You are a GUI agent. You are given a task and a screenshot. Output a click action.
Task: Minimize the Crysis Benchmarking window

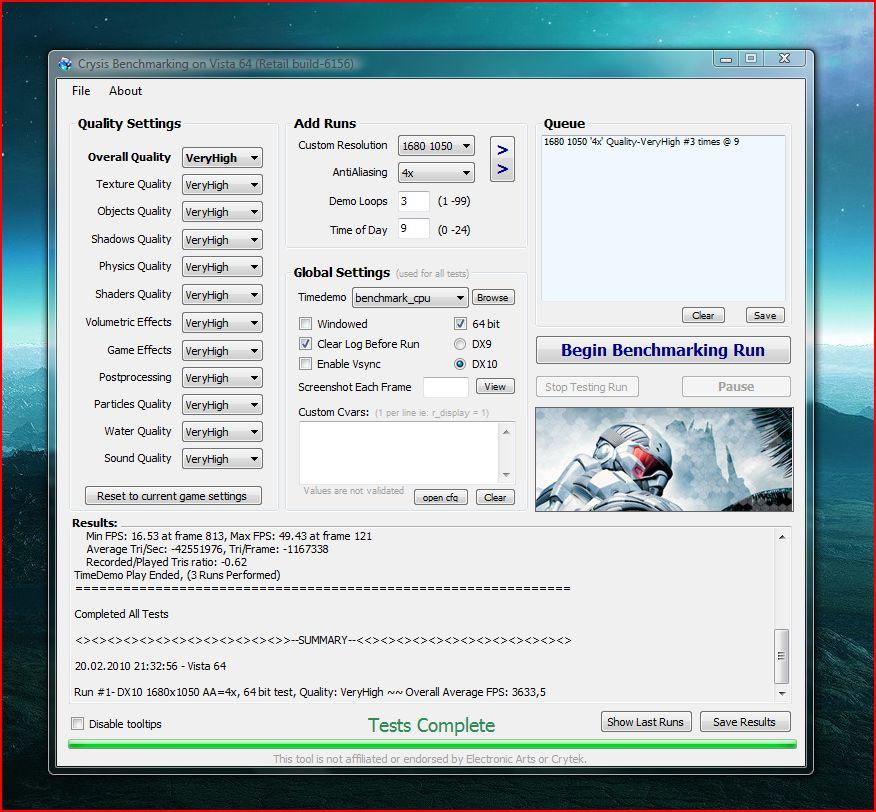[726, 59]
